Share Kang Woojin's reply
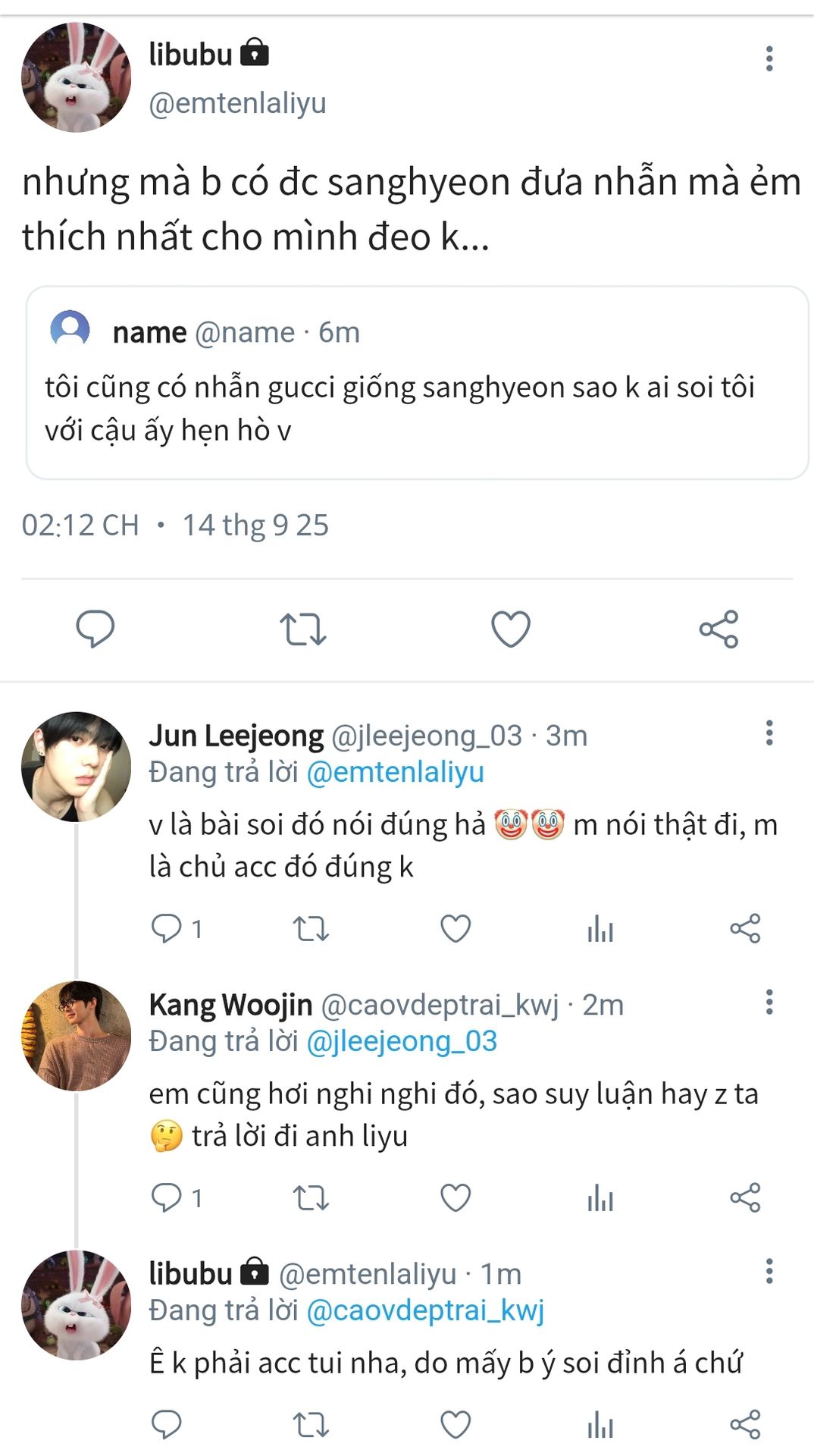This screenshot has width=814, height=1456. 745,1197
